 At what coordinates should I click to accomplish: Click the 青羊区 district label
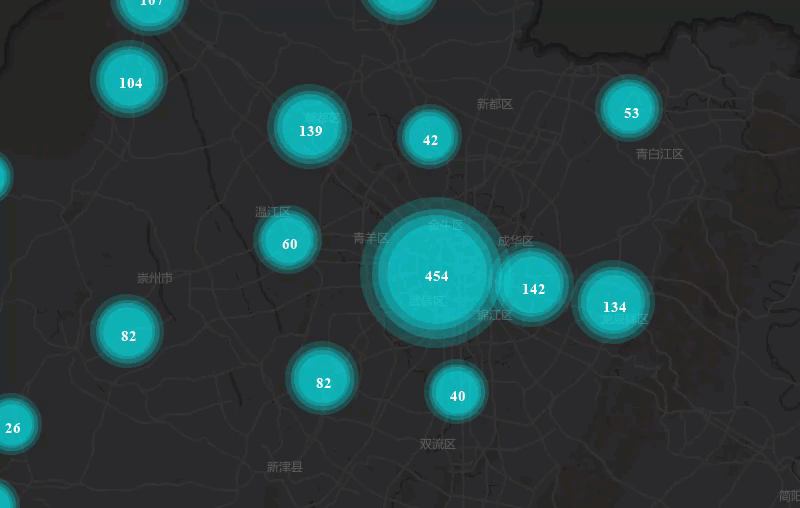[x=370, y=238]
